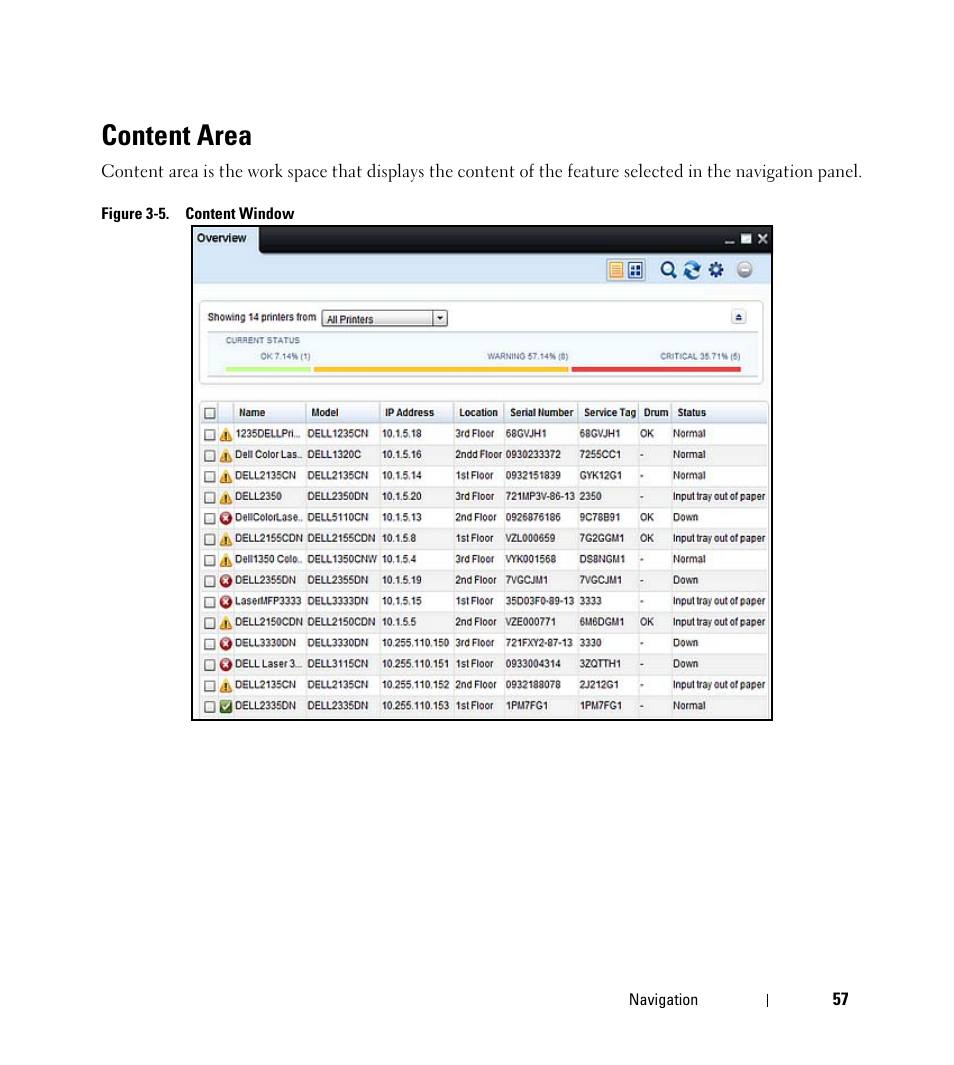The width and height of the screenshot is (954, 1065).
Task: Select IP 10.255.110.150 cell
Action: 416,643
